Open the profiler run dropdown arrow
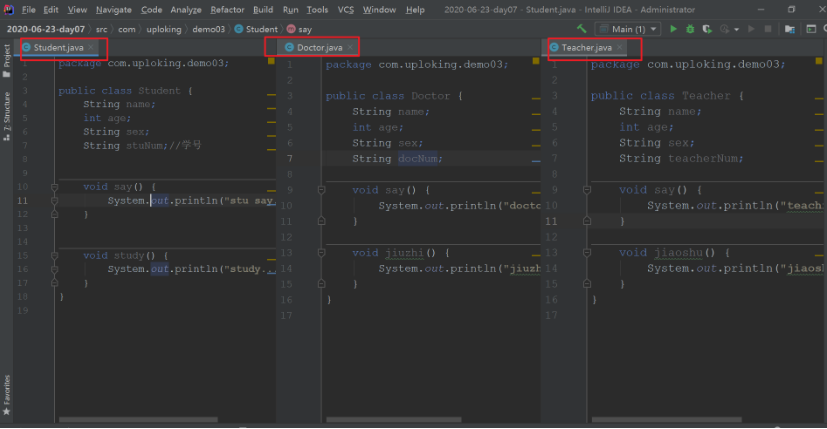 [x=736, y=30]
